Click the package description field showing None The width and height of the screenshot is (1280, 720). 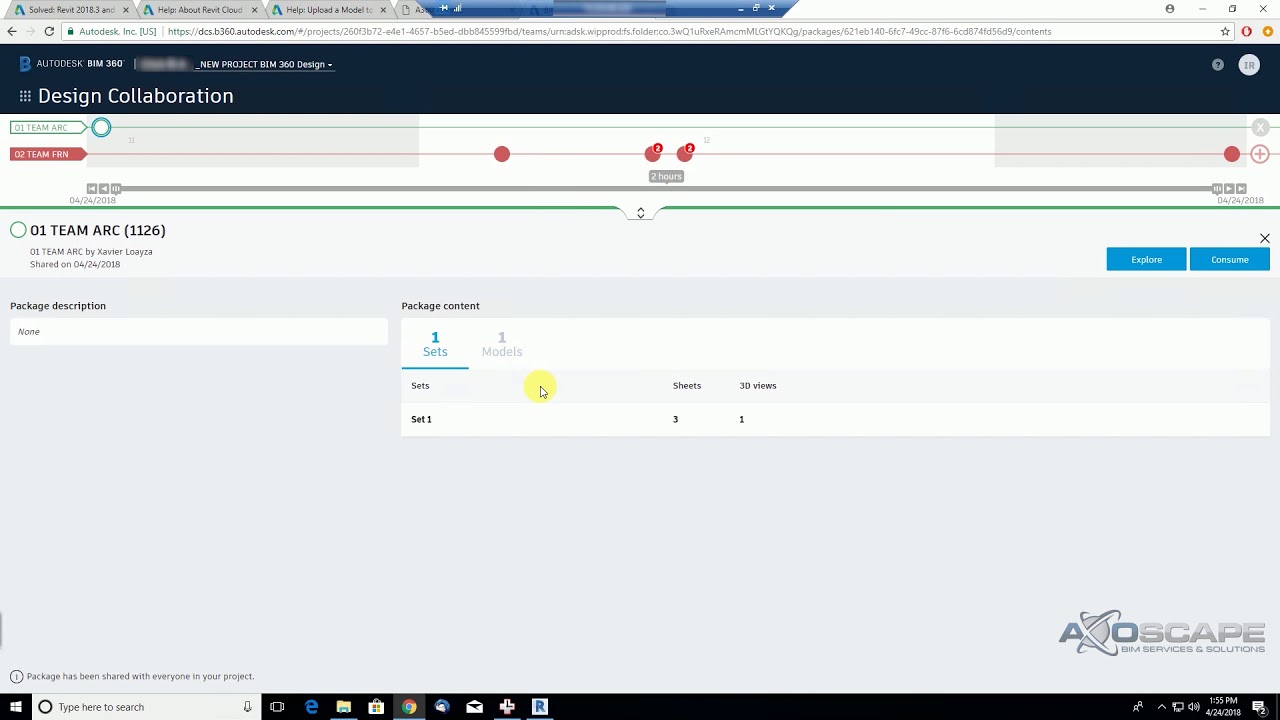point(199,332)
